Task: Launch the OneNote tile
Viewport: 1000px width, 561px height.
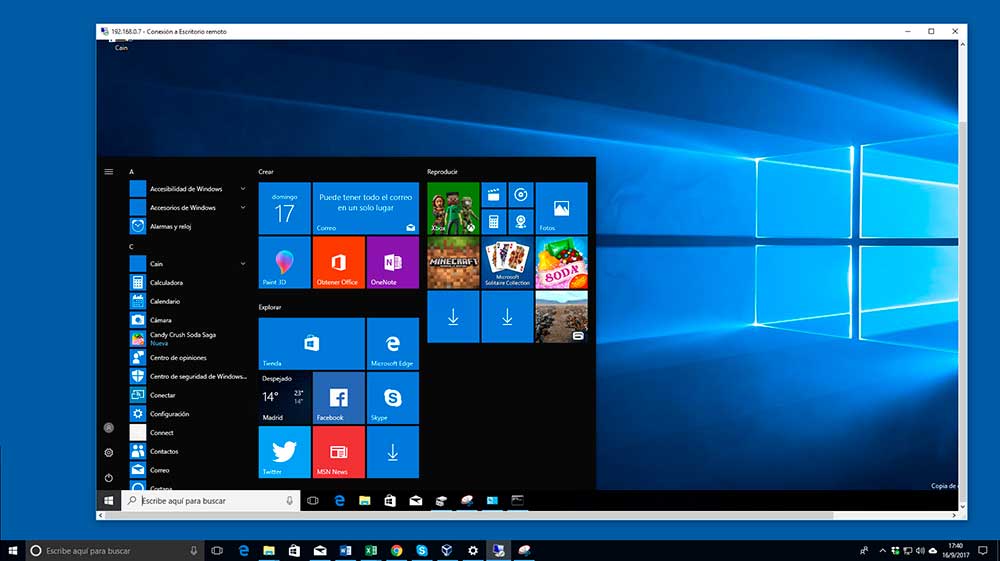Action: 393,263
